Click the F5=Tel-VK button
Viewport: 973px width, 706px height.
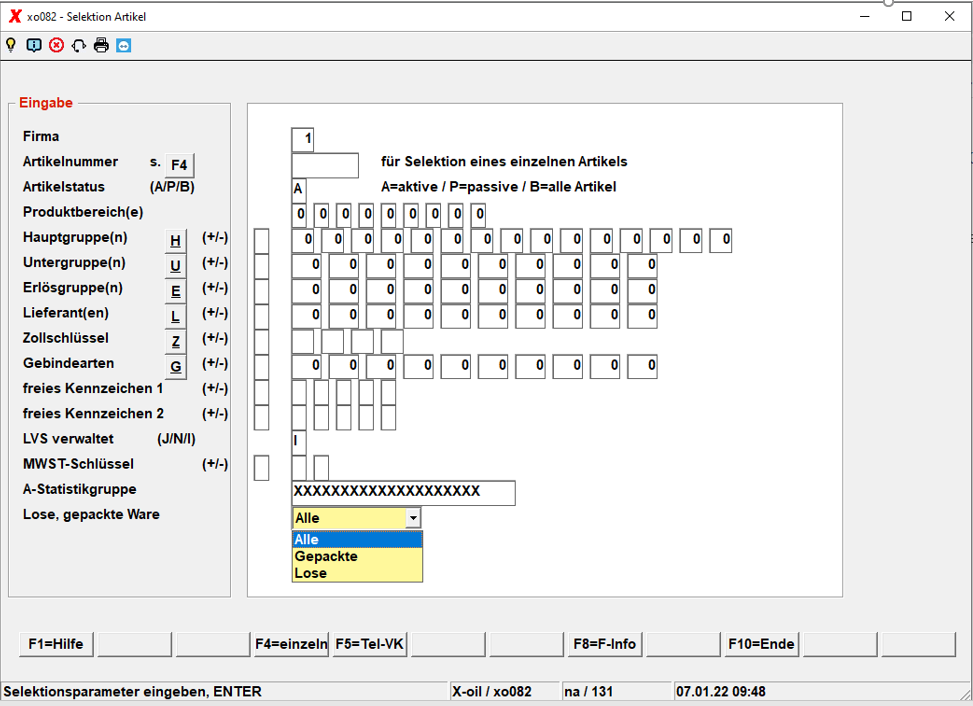coord(369,644)
